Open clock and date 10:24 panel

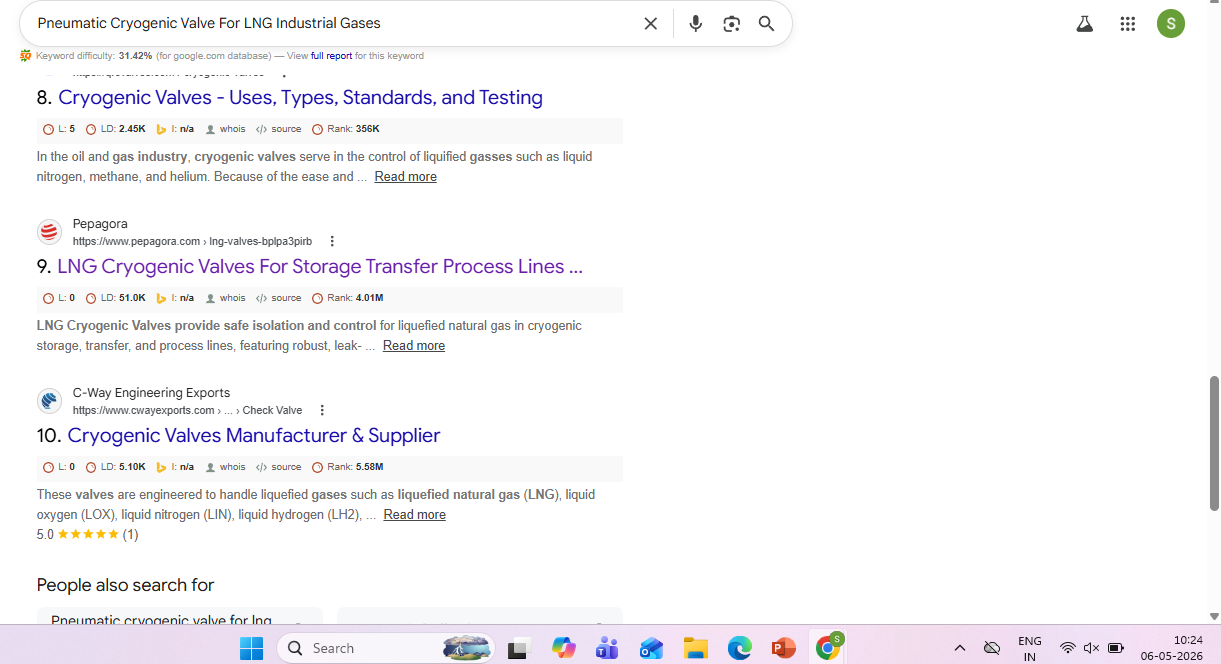tap(1174, 648)
